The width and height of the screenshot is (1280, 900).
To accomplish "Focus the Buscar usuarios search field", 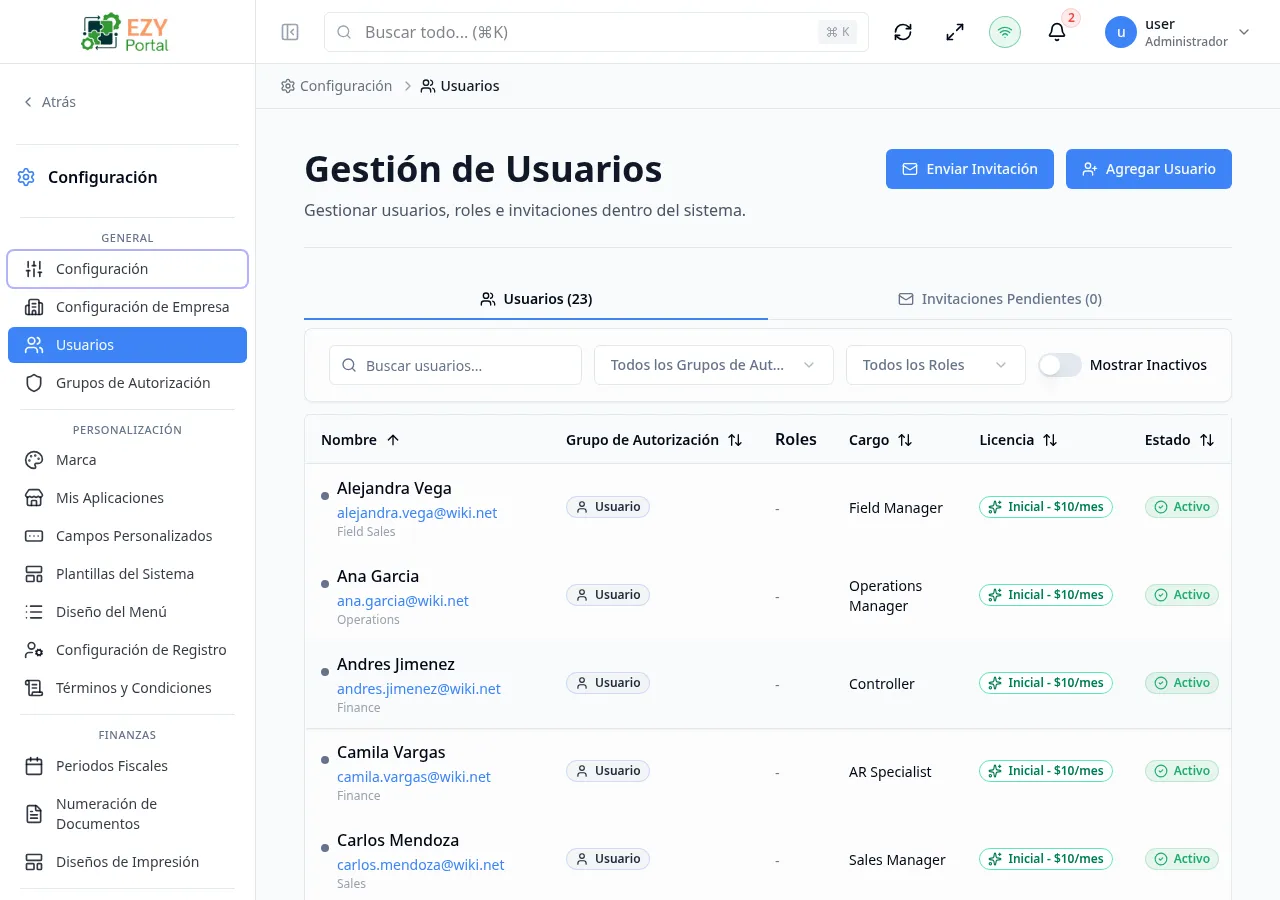I will tap(455, 366).
